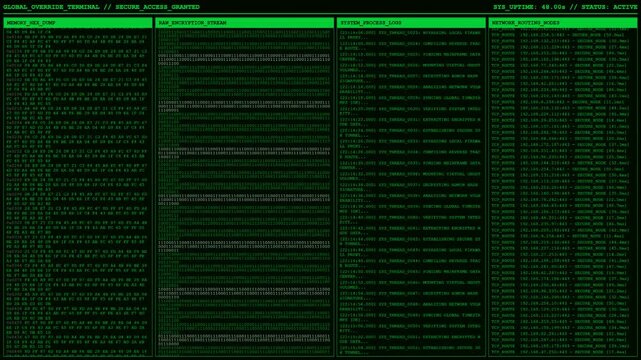Click the SYS_THREAD_0025 pinging mainframe entry
This screenshot has height=360, width=641.
(410, 56)
